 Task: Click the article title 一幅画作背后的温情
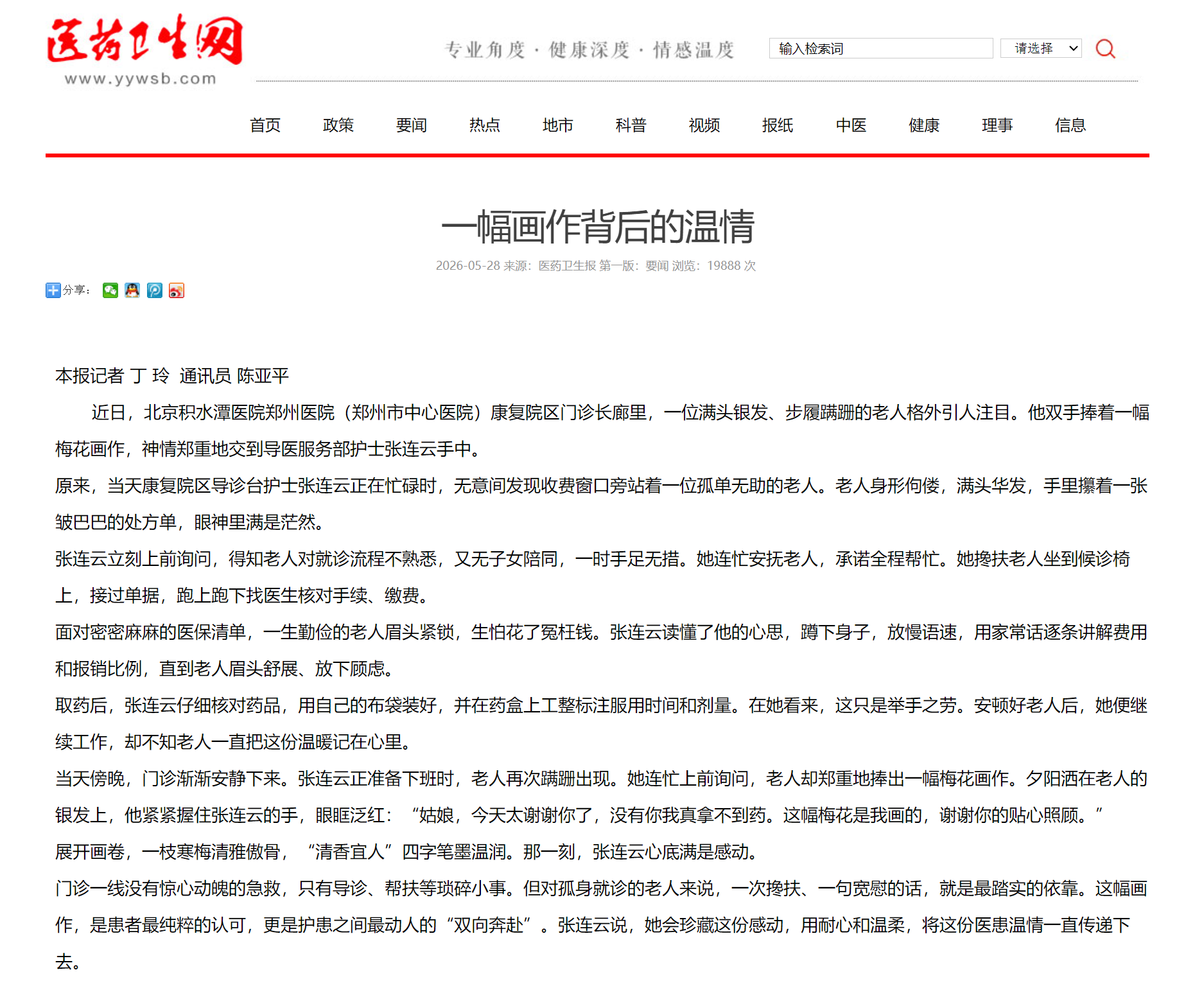click(x=598, y=227)
